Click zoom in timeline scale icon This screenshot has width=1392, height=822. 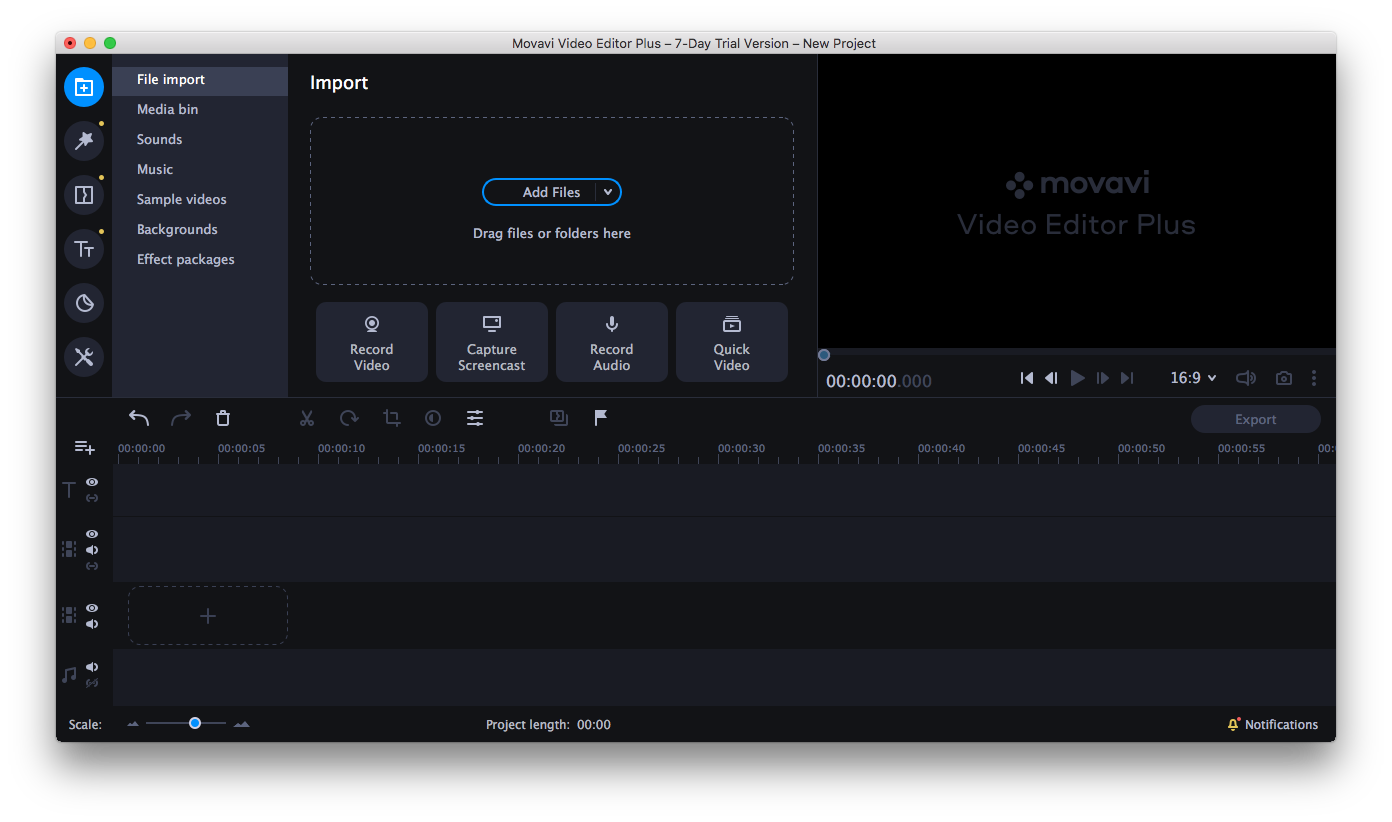(241, 724)
